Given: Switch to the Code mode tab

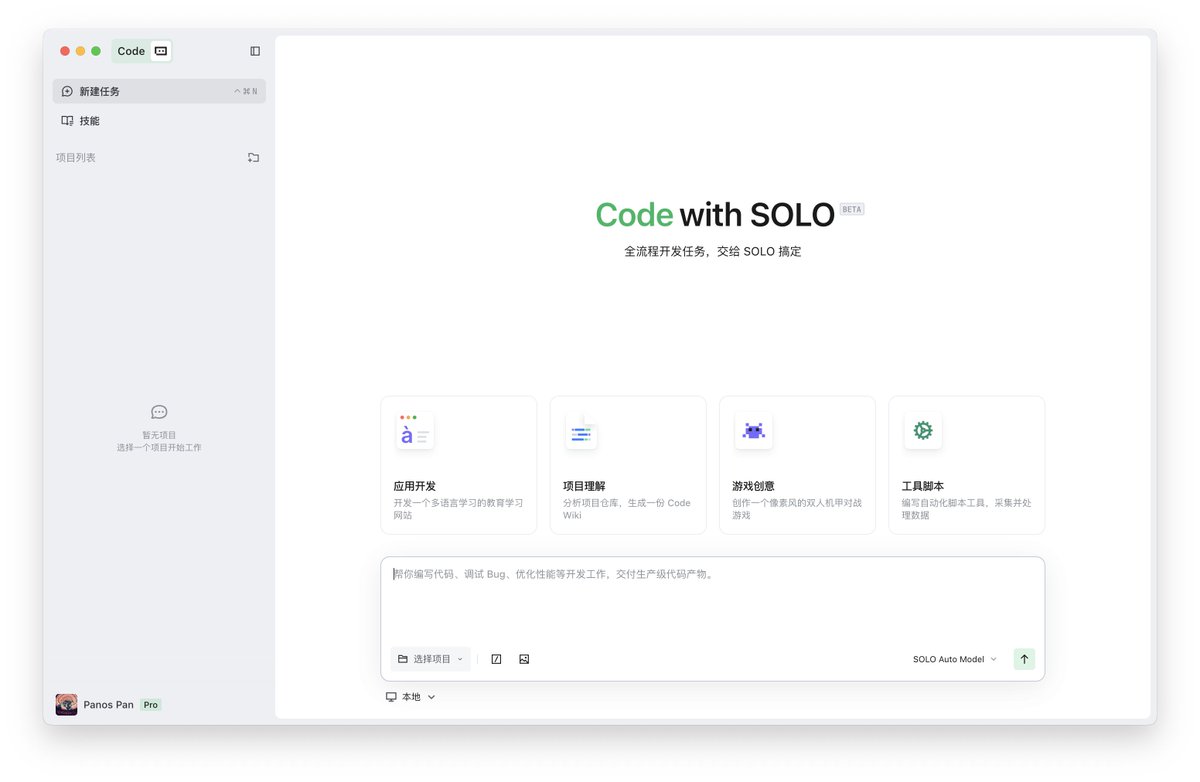Looking at the screenshot, I should click(x=131, y=51).
